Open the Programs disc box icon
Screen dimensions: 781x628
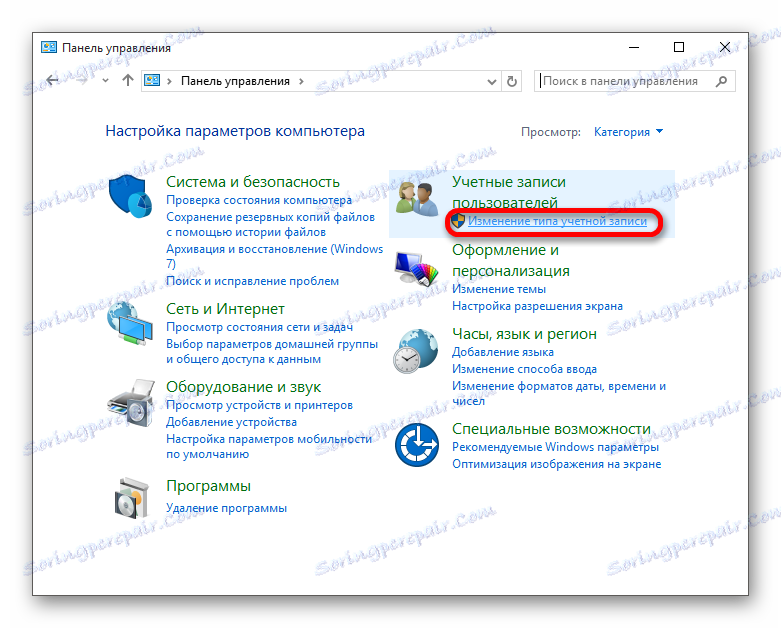point(131,498)
